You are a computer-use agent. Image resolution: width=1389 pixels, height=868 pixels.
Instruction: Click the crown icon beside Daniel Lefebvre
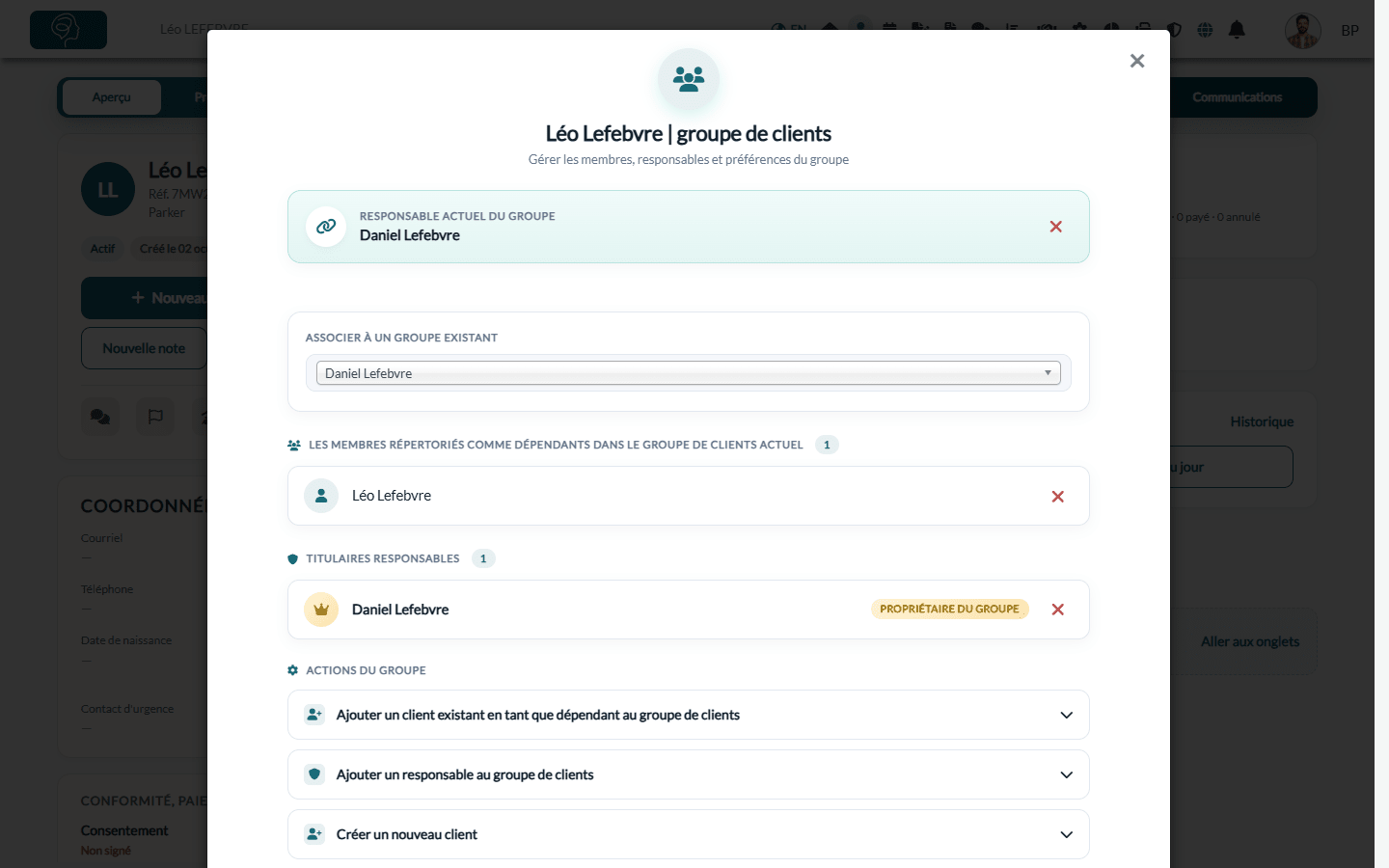pos(321,610)
